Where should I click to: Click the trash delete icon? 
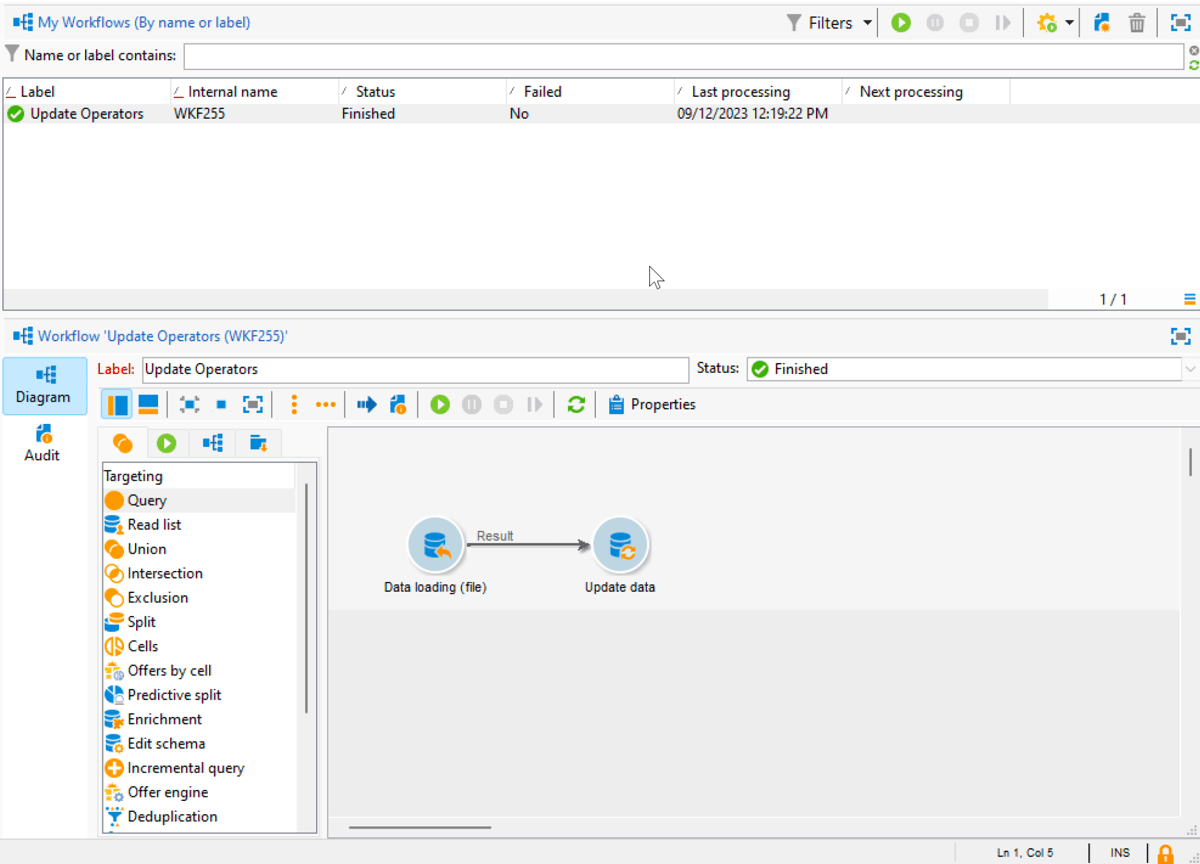pyautogui.click(x=1137, y=22)
